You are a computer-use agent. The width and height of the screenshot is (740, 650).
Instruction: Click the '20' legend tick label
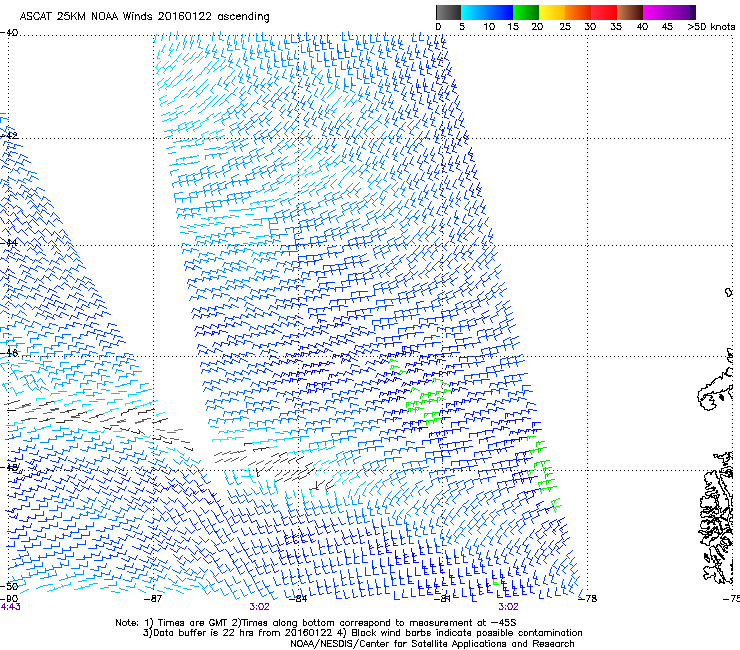537,27
